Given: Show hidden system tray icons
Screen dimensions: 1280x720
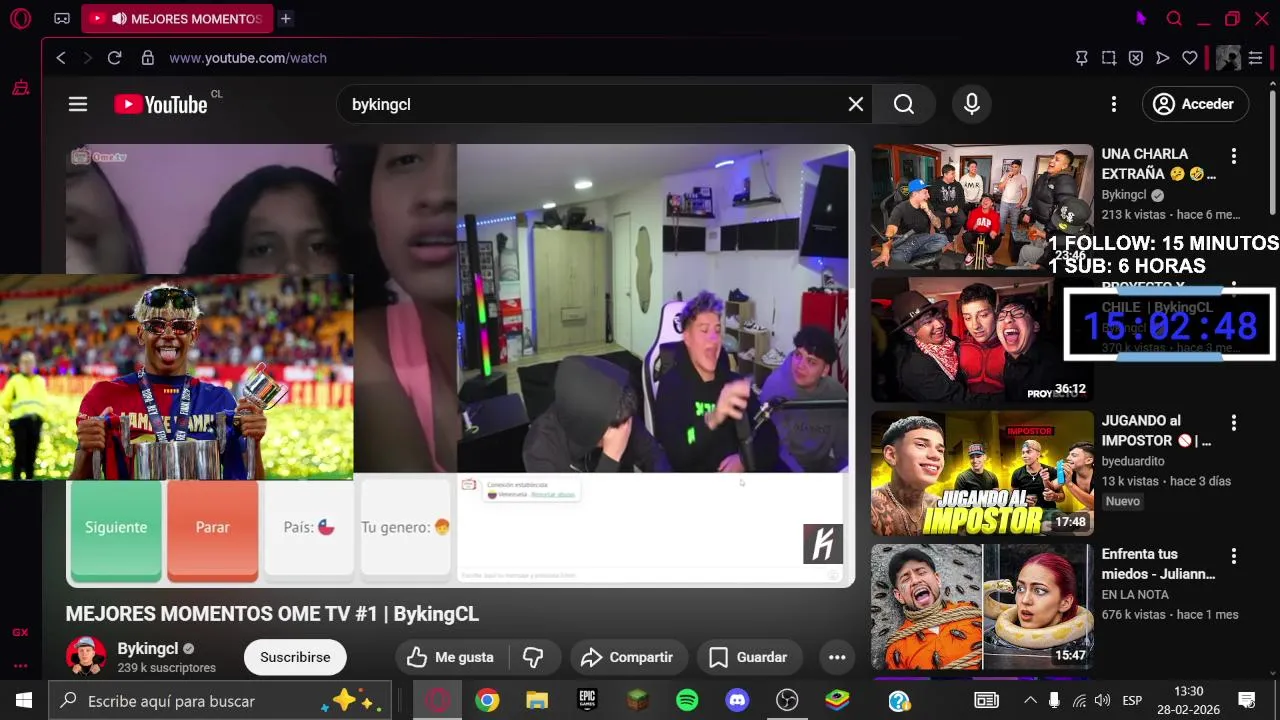Looking at the screenshot, I should pos(1030,701).
